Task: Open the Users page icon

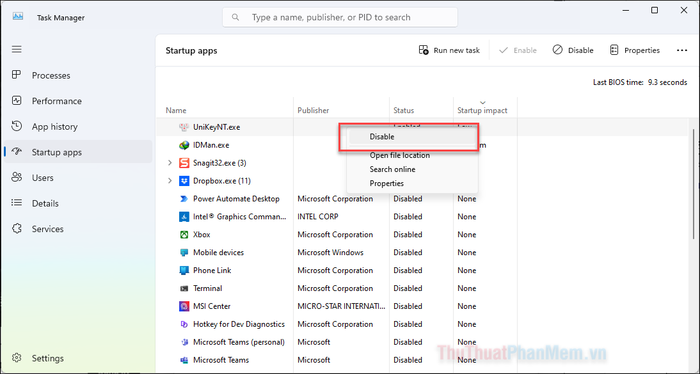Action: tap(17, 177)
